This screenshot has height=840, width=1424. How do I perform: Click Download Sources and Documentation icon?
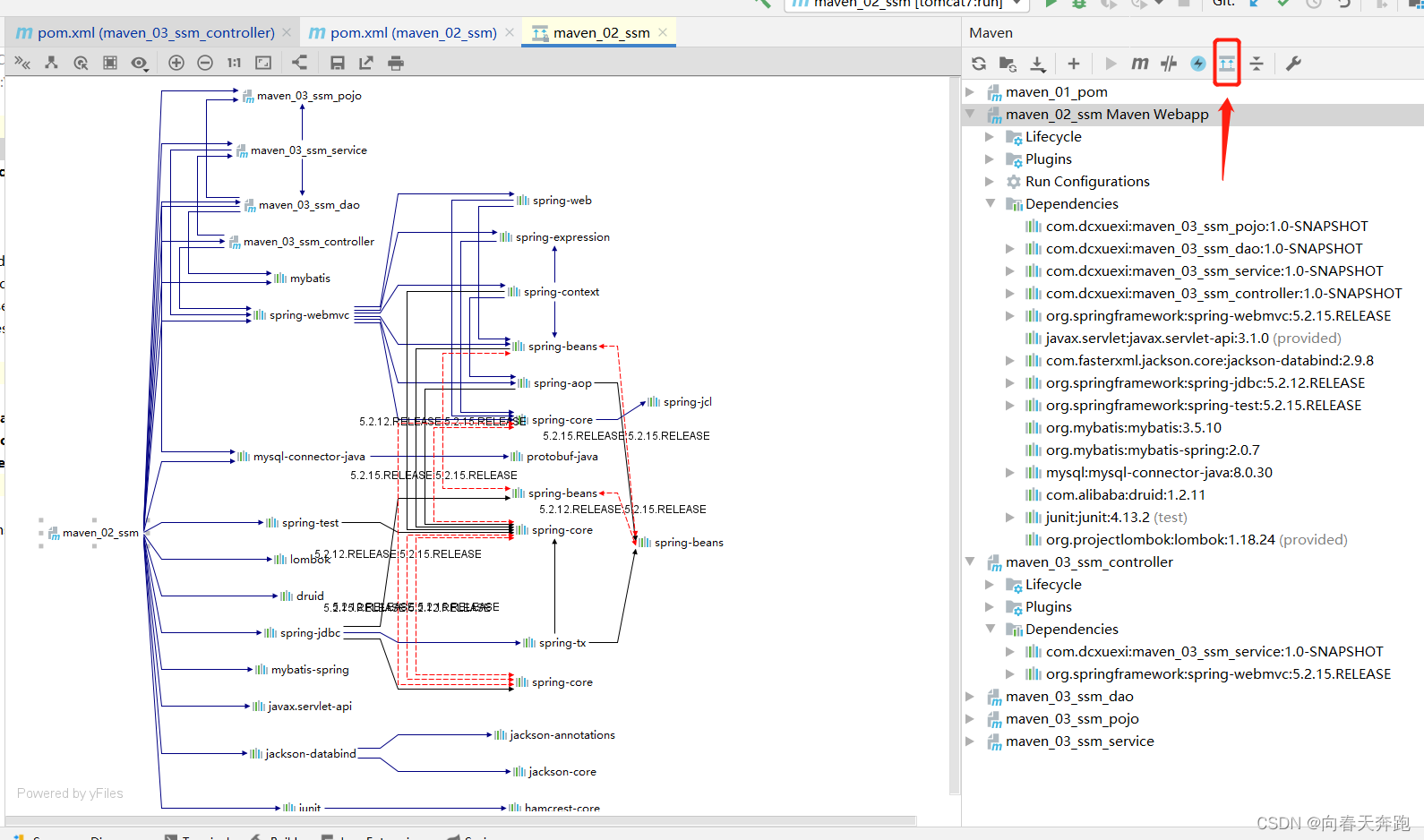point(1037,64)
